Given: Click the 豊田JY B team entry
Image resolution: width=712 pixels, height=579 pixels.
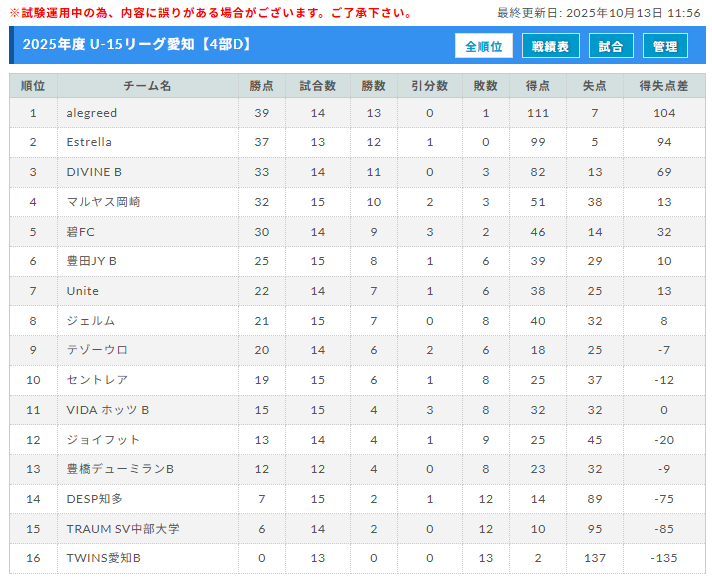Looking at the screenshot, I should point(92,261).
